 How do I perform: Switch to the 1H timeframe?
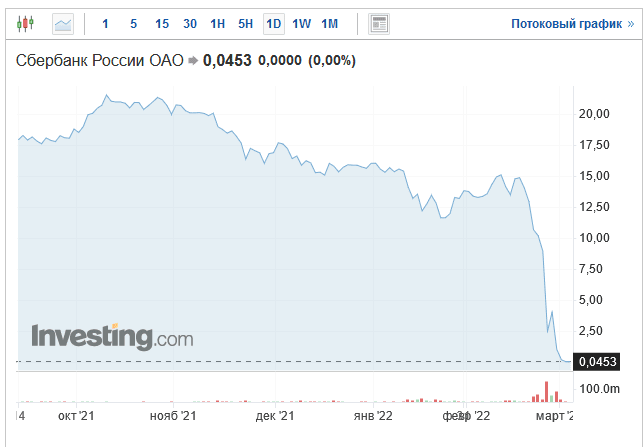pyautogui.click(x=217, y=24)
